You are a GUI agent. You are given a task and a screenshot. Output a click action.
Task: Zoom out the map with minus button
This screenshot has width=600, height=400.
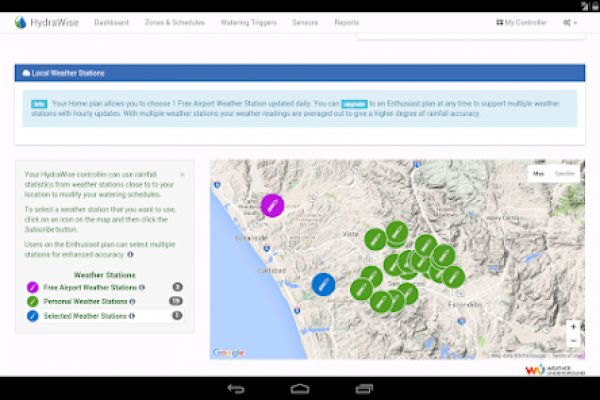pyautogui.click(x=572, y=341)
